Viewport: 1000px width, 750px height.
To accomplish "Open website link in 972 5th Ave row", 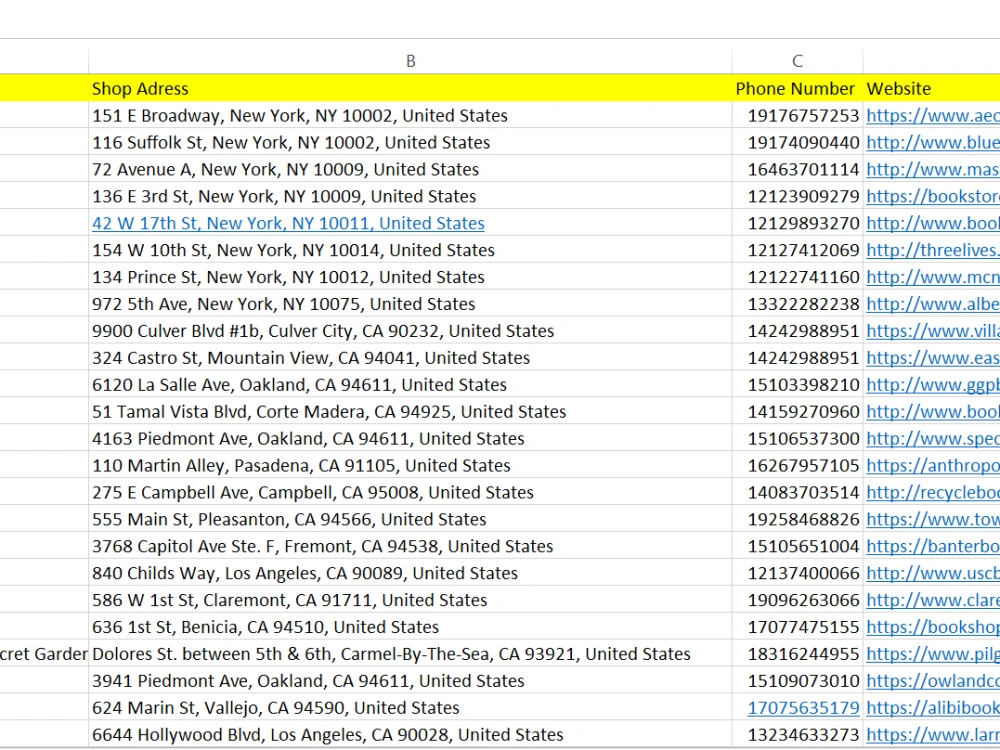I will click(x=932, y=304).
